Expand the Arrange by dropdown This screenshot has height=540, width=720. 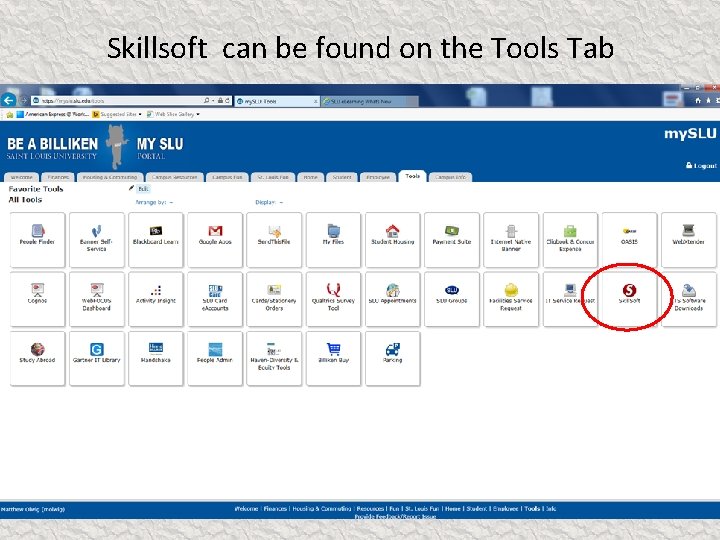click(154, 202)
